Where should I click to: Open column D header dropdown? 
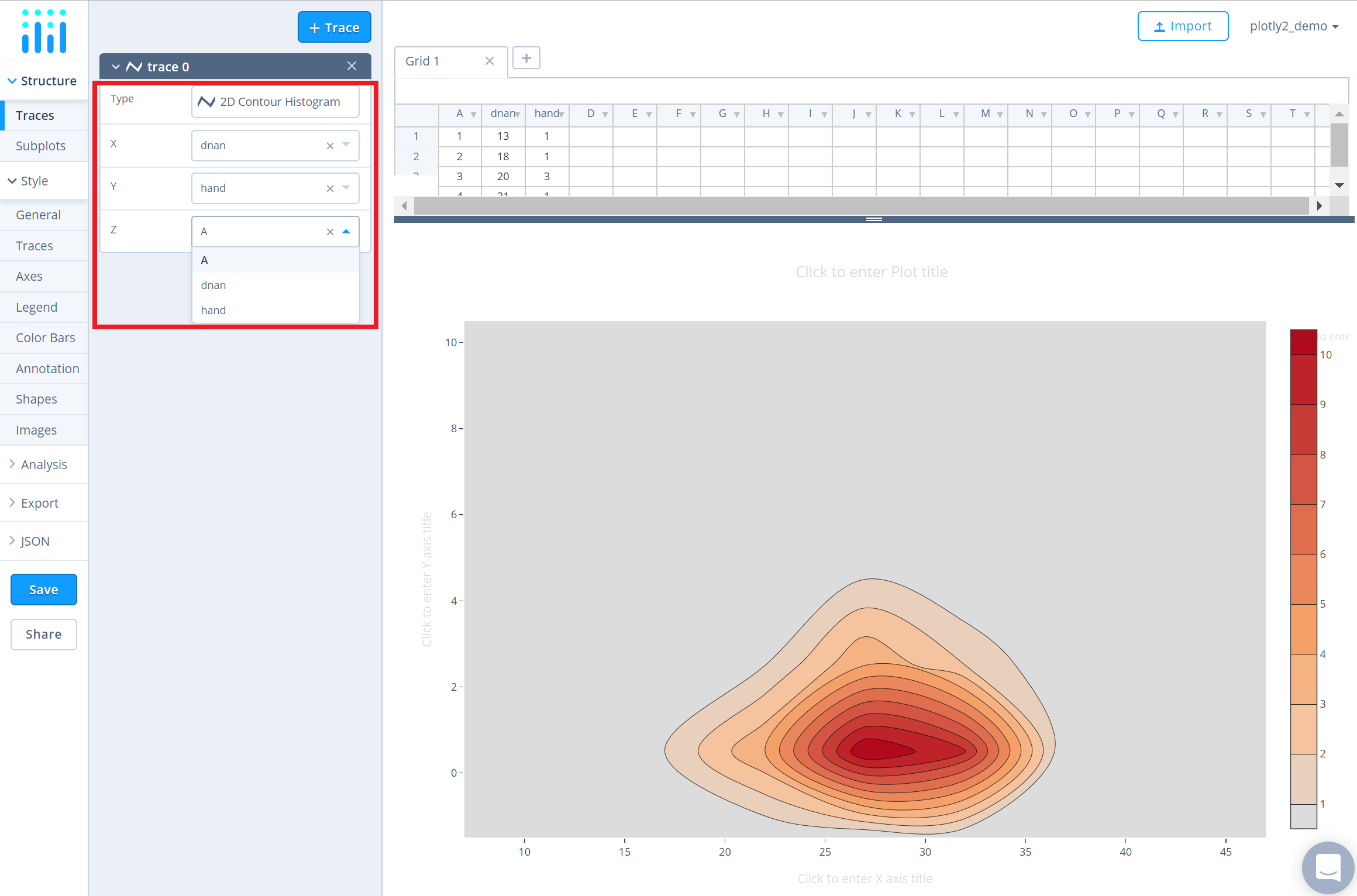coord(605,115)
